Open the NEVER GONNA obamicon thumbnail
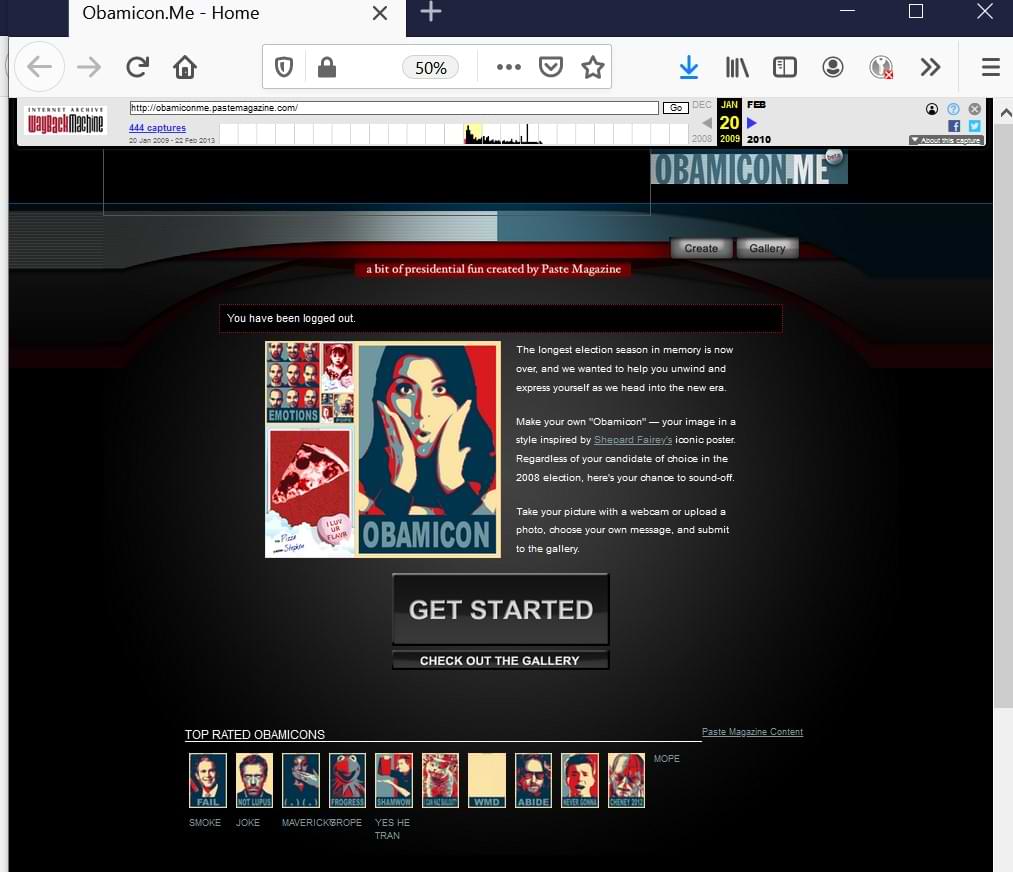The height and width of the screenshot is (872, 1013). pyautogui.click(x=580, y=780)
